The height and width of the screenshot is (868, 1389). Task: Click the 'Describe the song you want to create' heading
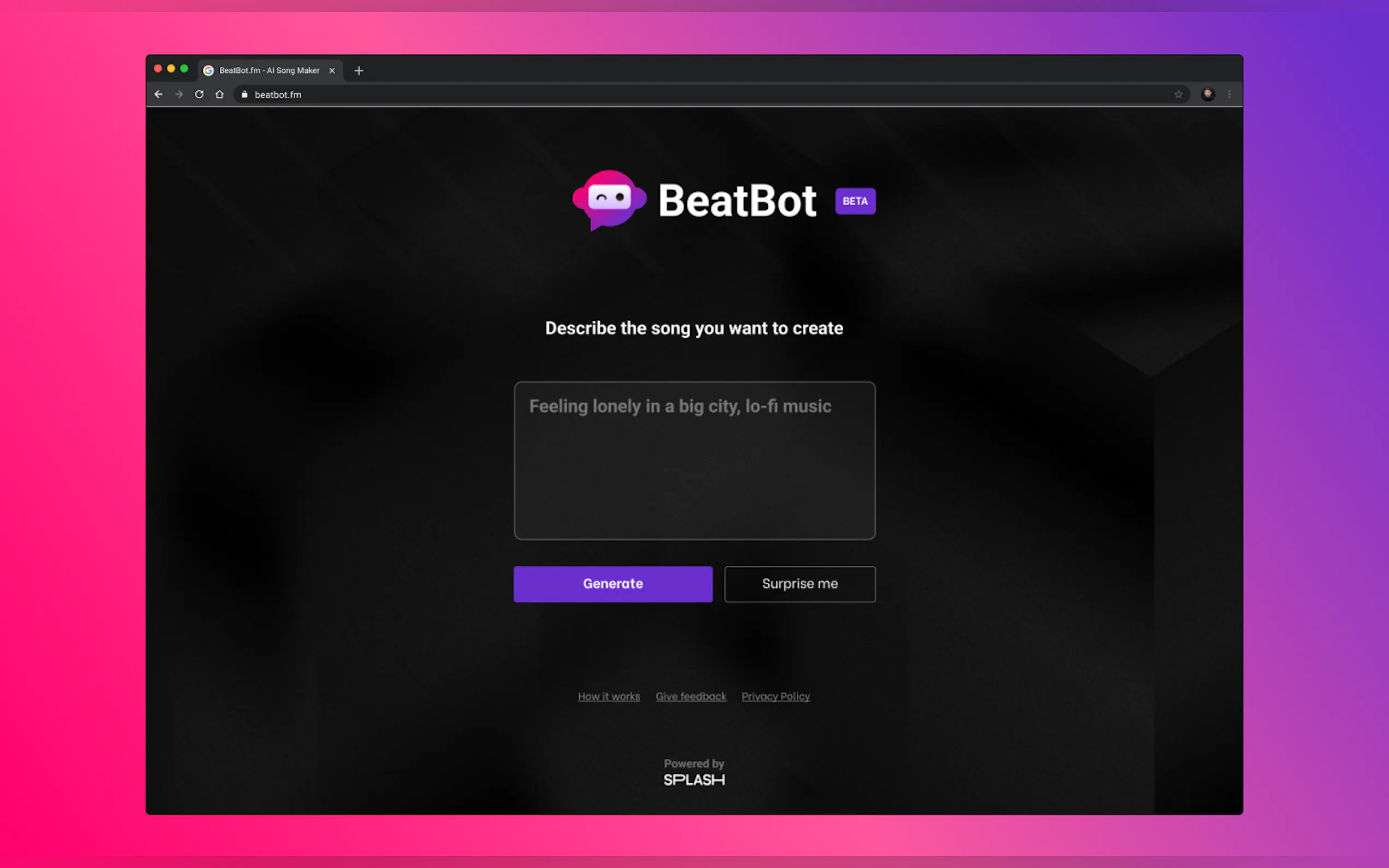coord(694,329)
